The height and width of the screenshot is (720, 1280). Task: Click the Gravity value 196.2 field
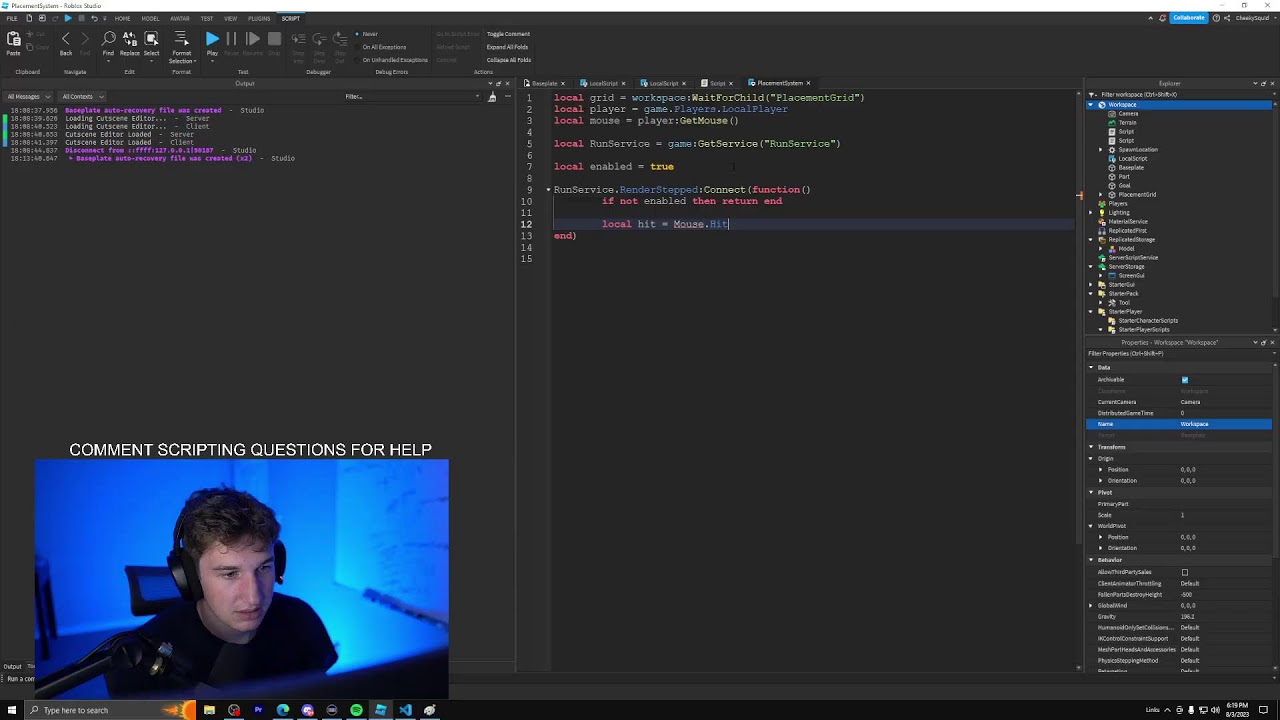1225,617
